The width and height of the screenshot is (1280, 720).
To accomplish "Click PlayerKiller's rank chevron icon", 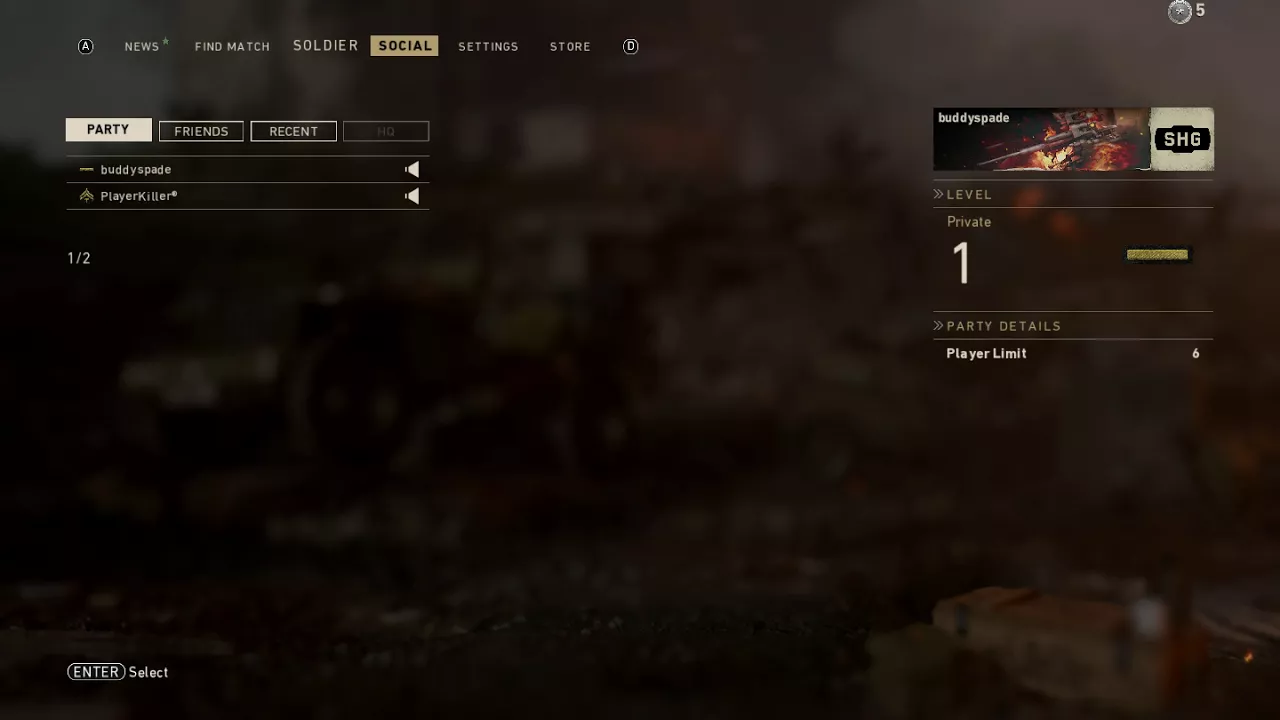I will pyautogui.click(x=87, y=196).
